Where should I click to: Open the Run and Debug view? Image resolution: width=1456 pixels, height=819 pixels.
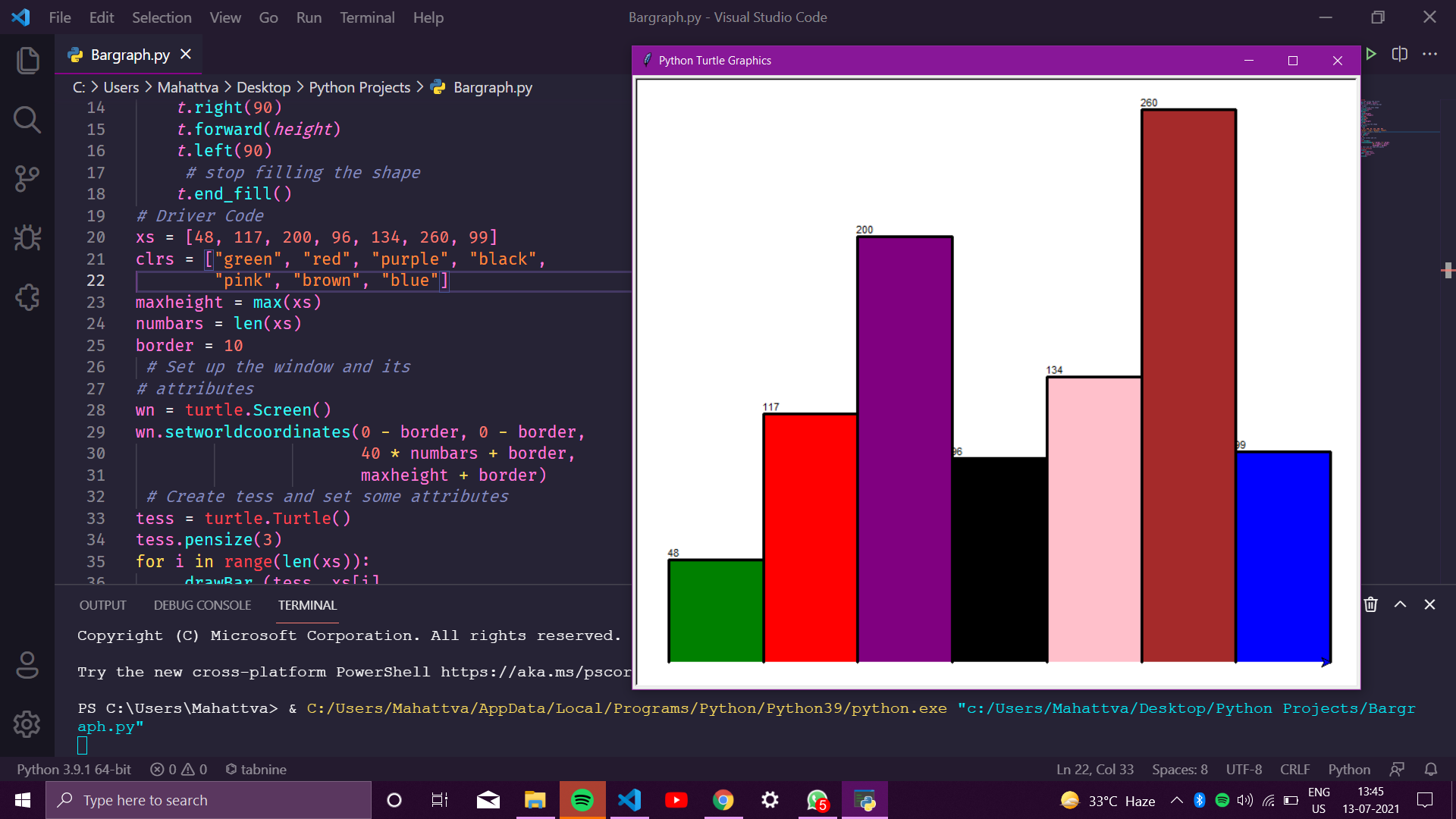tap(27, 238)
